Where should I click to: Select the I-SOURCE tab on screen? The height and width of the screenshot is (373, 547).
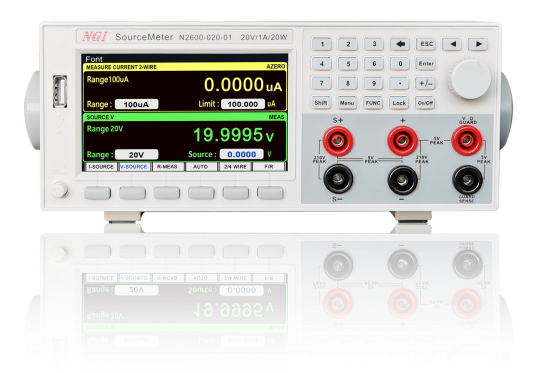pyautogui.click(x=101, y=167)
